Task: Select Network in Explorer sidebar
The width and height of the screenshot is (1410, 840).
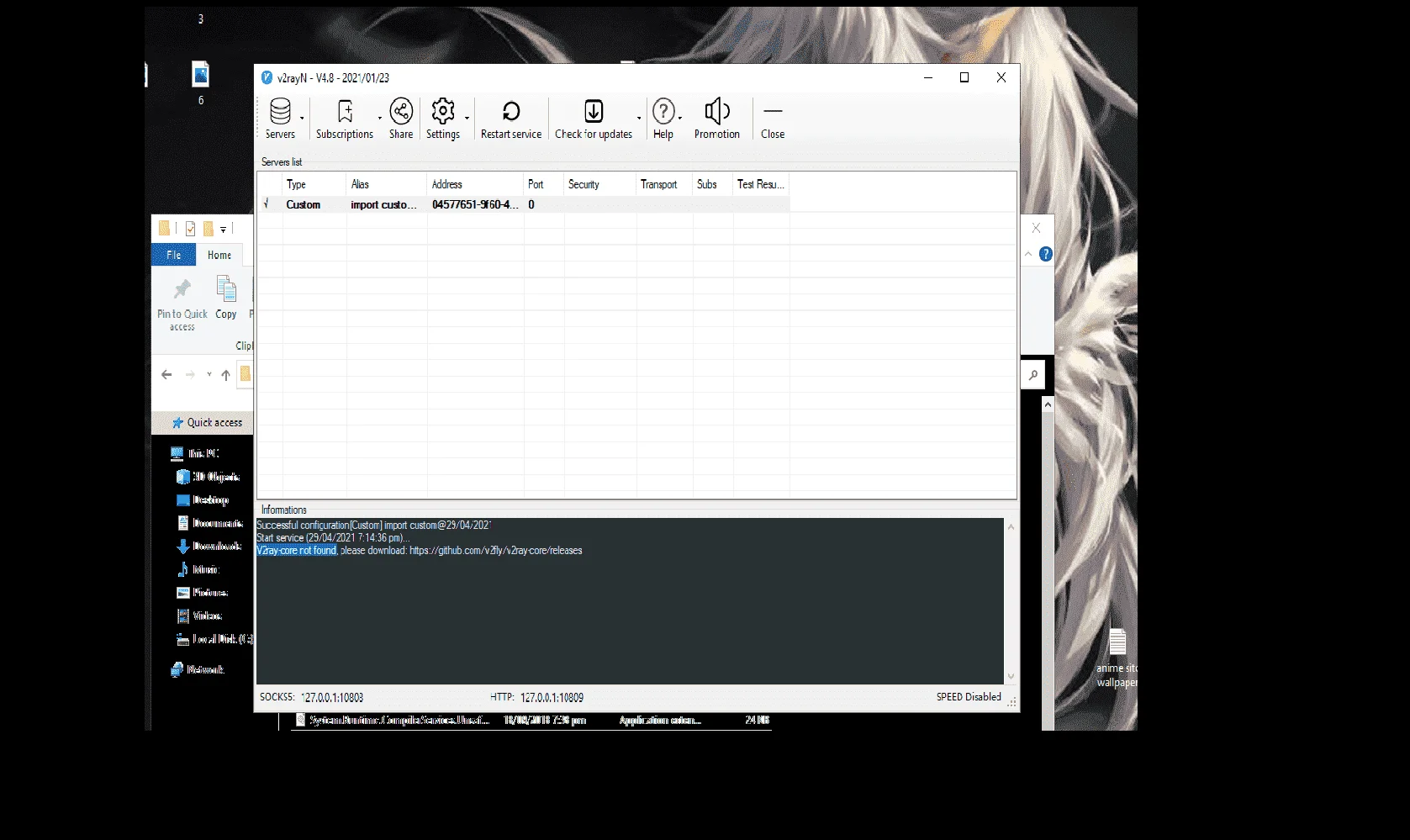Action: click(198, 669)
